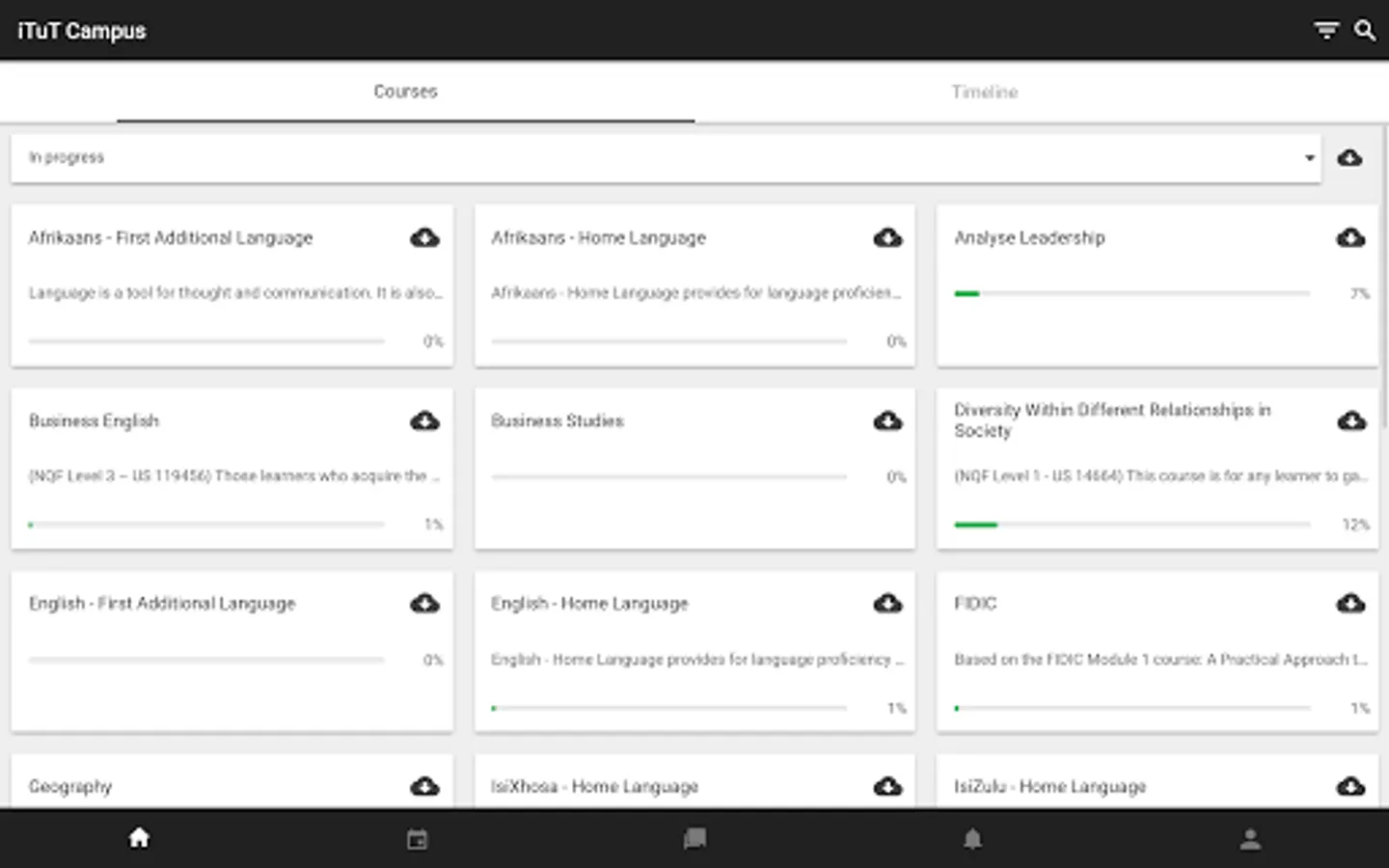Open the user profile in bottom navigation
This screenshot has height=868, width=1389.
[x=1250, y=839]
